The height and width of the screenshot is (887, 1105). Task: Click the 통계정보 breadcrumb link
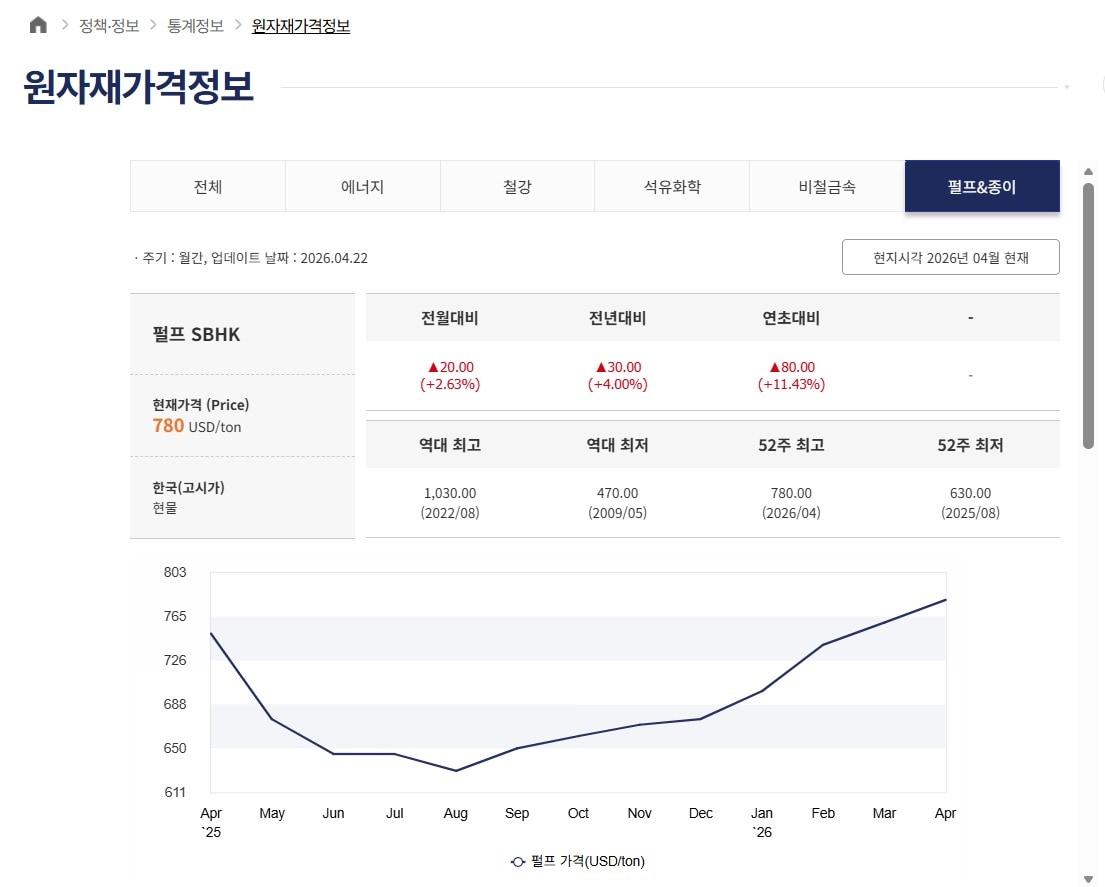194,26
